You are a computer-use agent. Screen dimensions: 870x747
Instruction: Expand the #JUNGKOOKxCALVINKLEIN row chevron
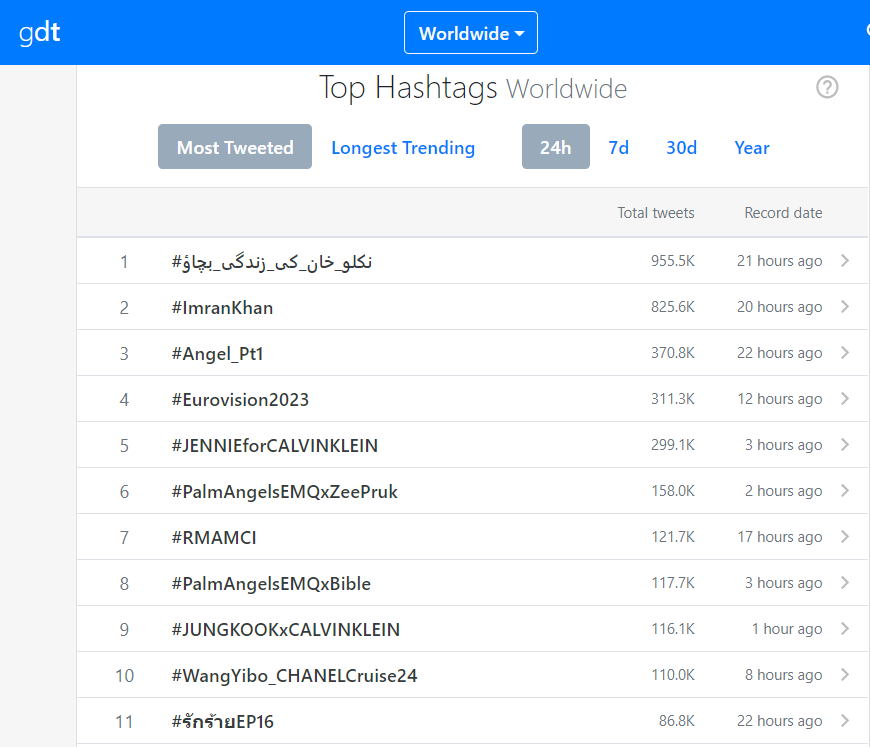tap(844, 629)
